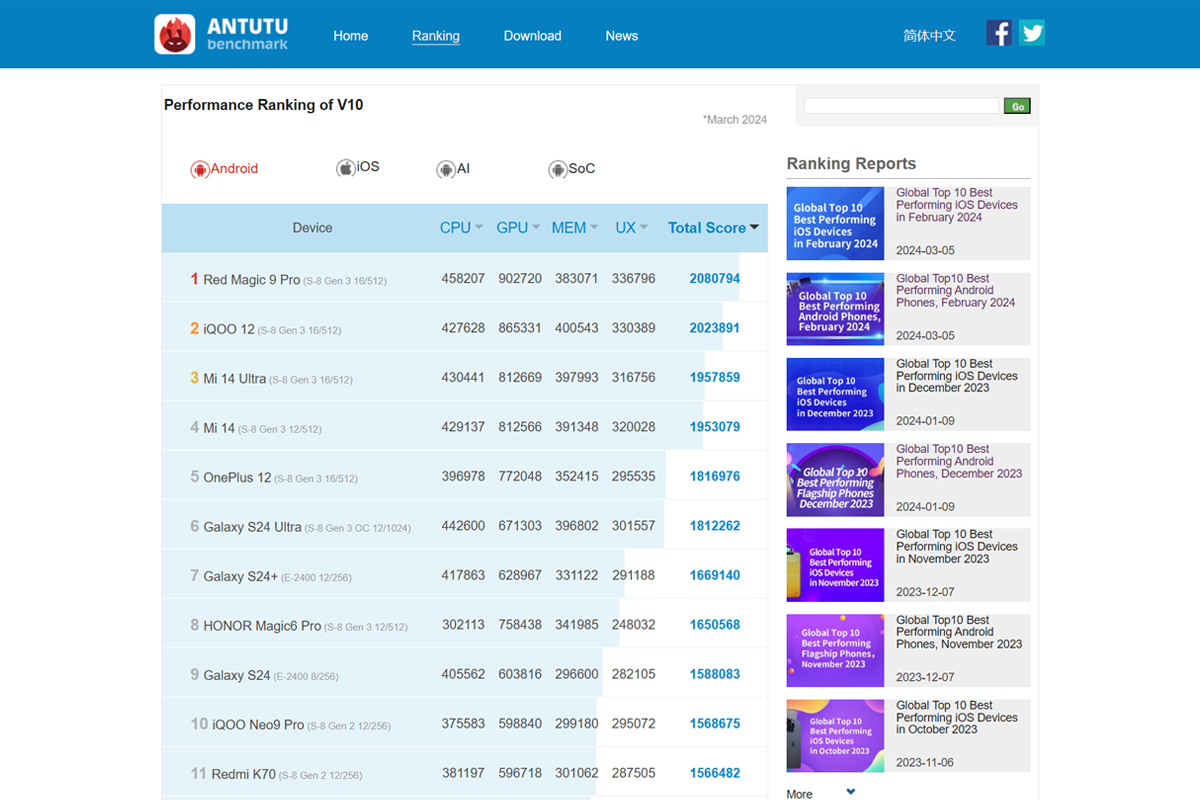Switch language to 简体中文
Screen dimensions: 1200x800
tap(930, 35)
